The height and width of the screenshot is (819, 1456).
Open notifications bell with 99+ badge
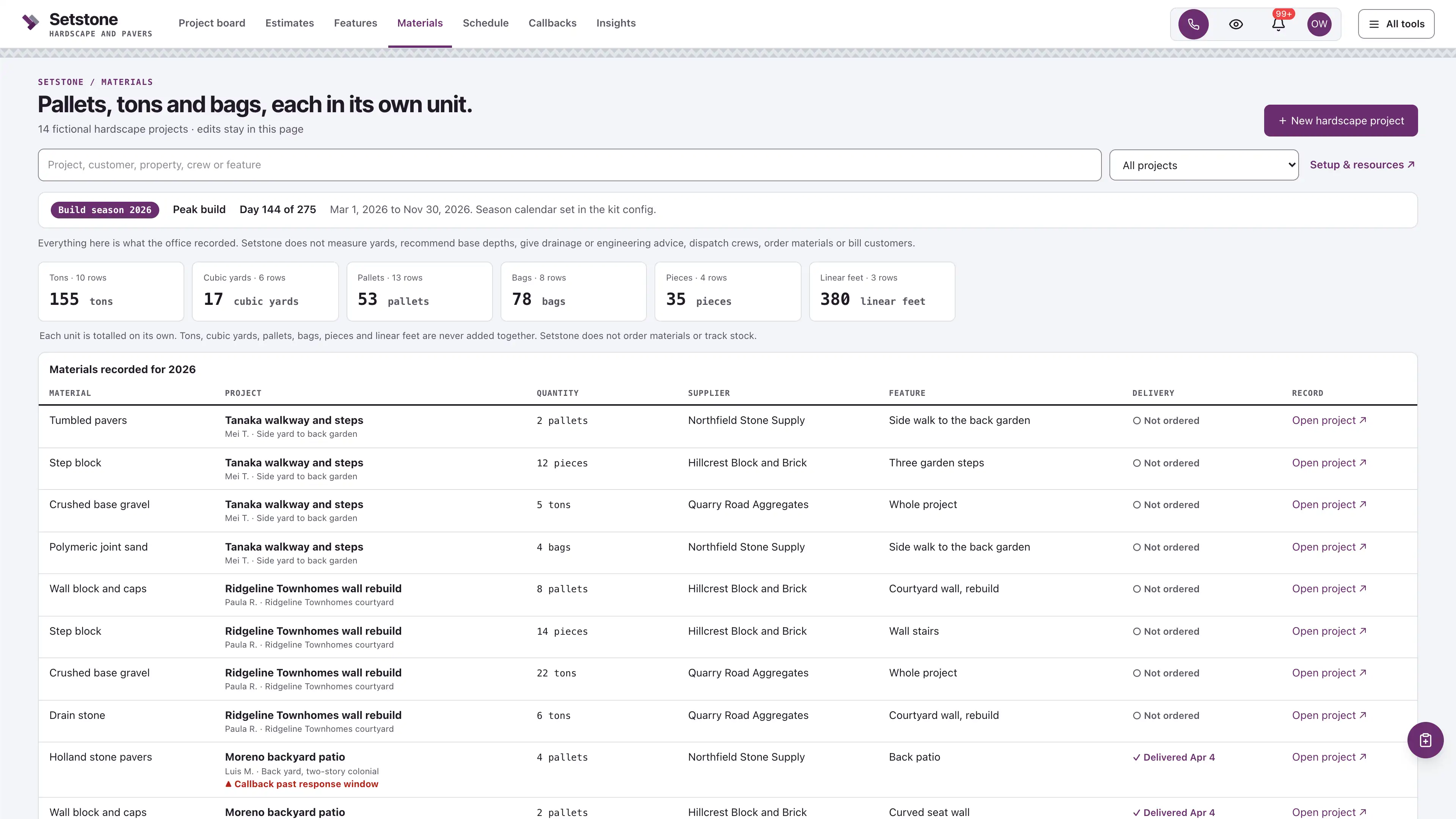pyautogui.click(x=1279, y=24)
